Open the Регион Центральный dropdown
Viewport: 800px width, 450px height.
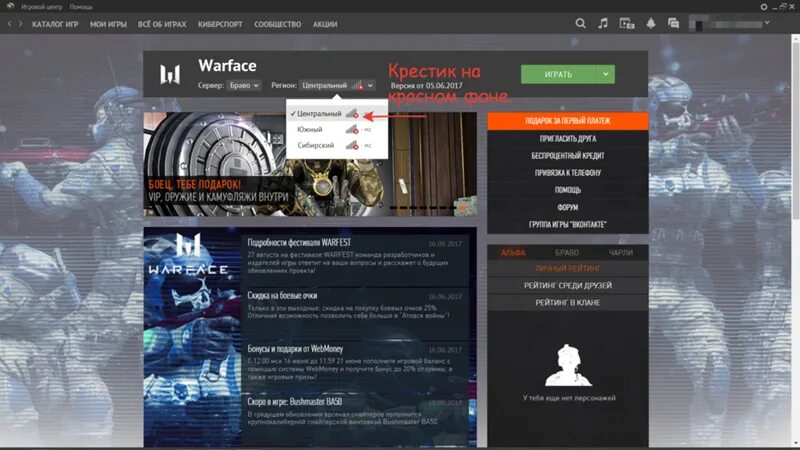337,85
